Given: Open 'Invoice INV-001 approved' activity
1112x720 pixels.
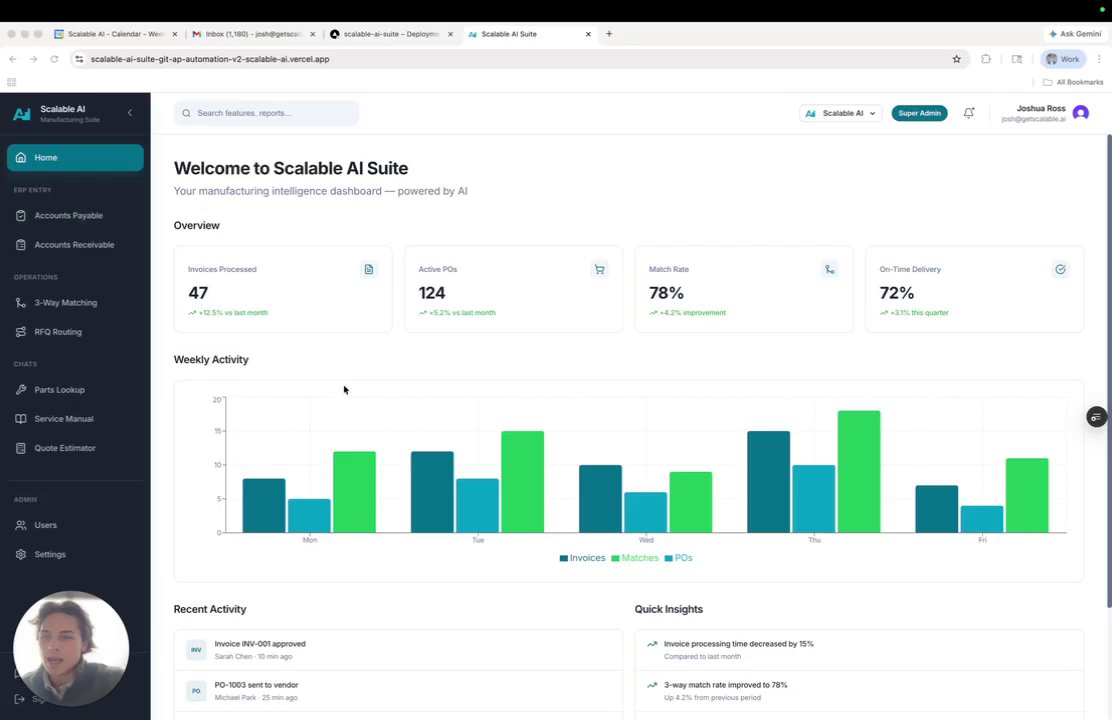Looking at the screenshot, I should pyautogui.click(x=398, y=650).
